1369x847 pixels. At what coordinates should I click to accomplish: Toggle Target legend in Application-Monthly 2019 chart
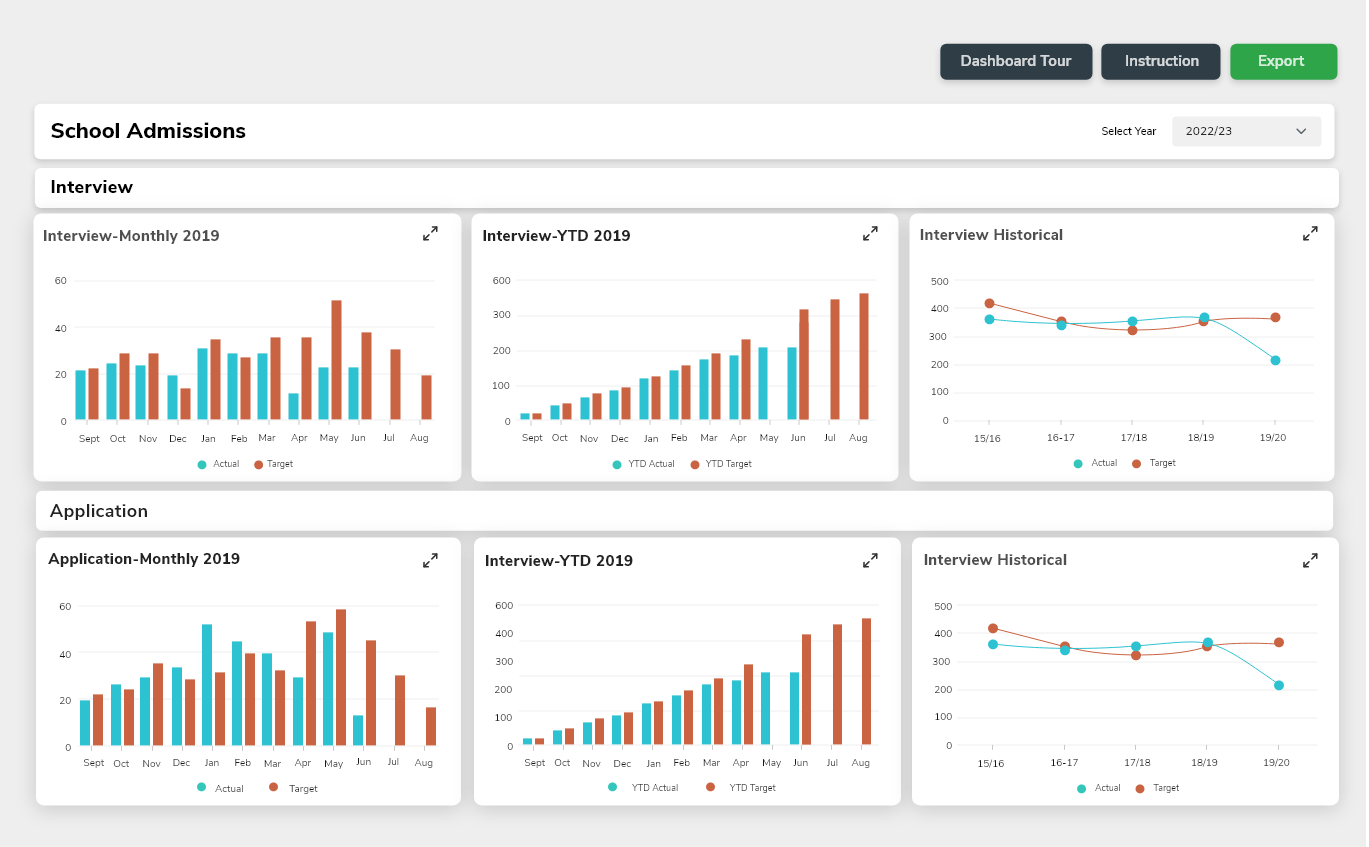(293, 788)
